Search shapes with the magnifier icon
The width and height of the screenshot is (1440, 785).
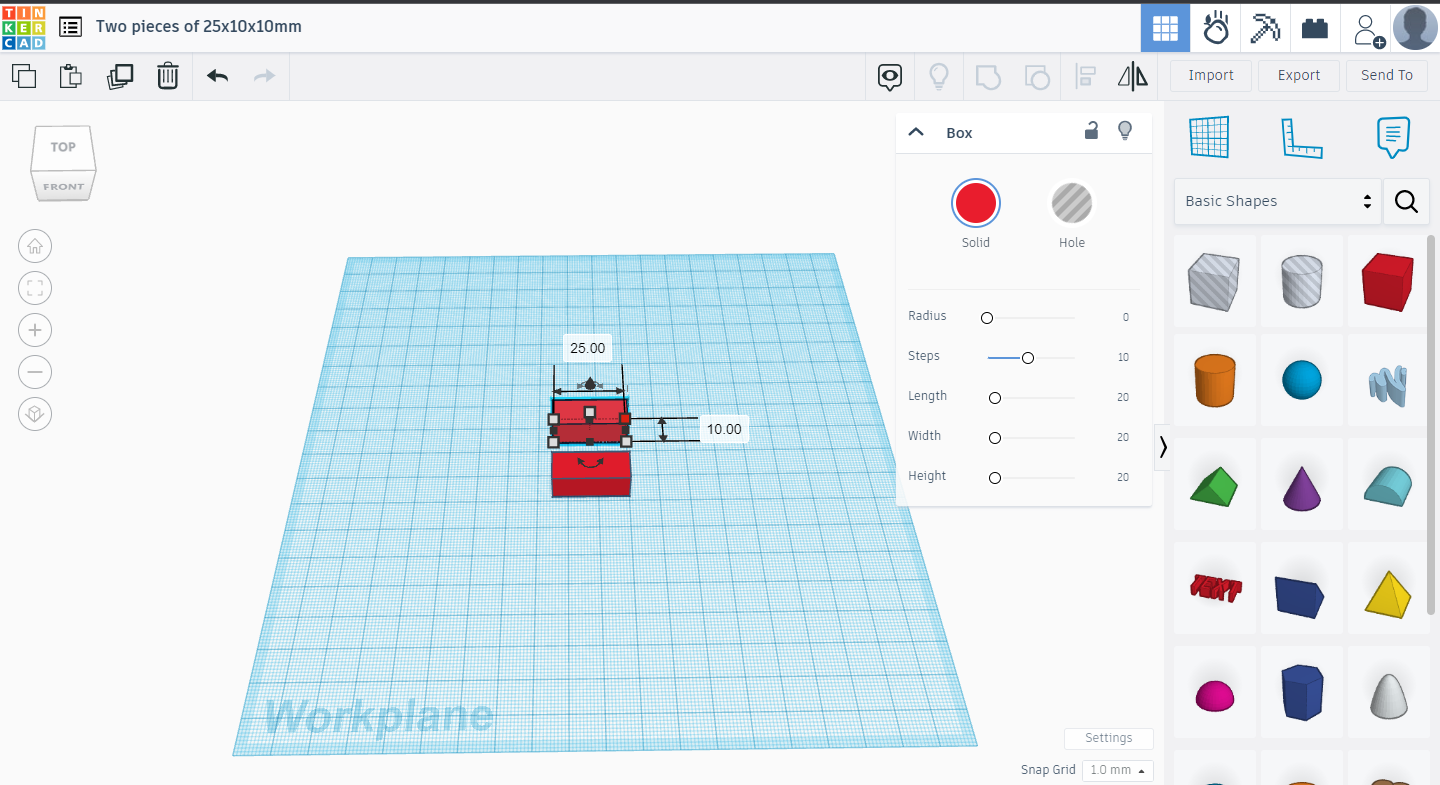point(1406,202)
